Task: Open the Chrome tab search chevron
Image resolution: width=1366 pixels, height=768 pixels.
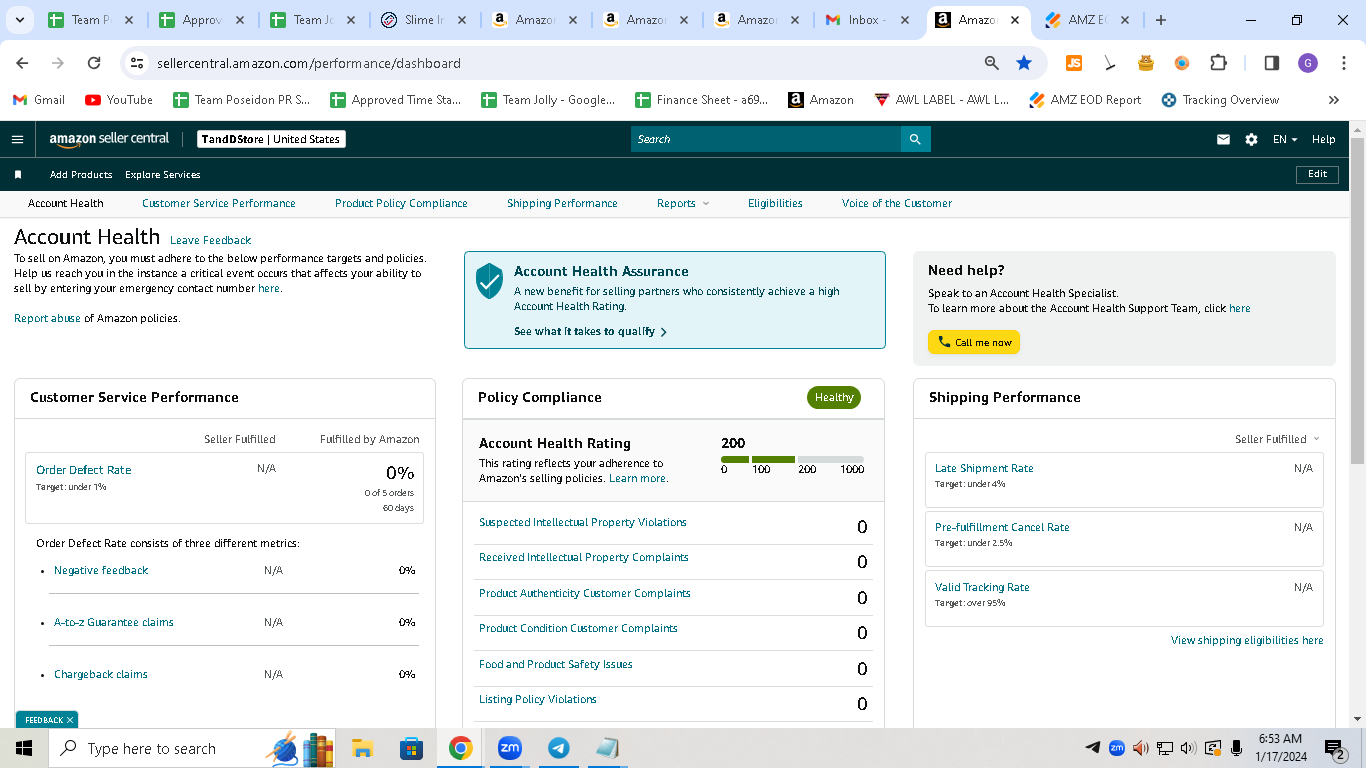Action: [x=22, y=20]
